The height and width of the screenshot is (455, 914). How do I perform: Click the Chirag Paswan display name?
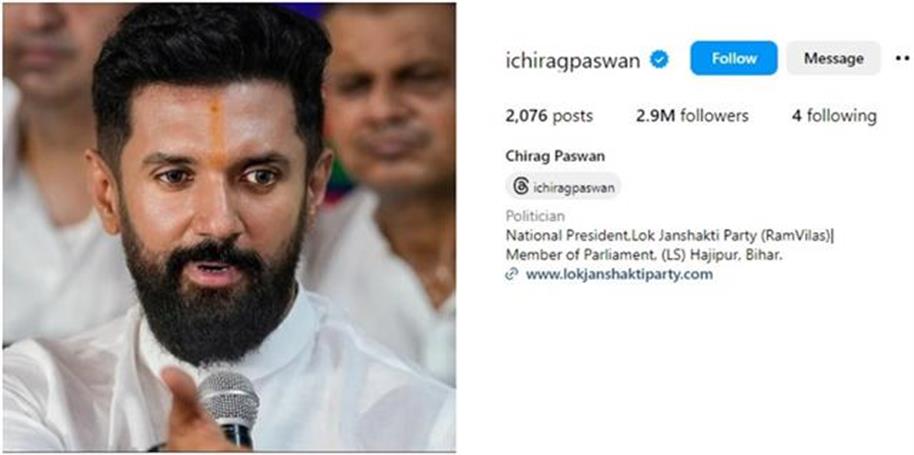[555, 156]
